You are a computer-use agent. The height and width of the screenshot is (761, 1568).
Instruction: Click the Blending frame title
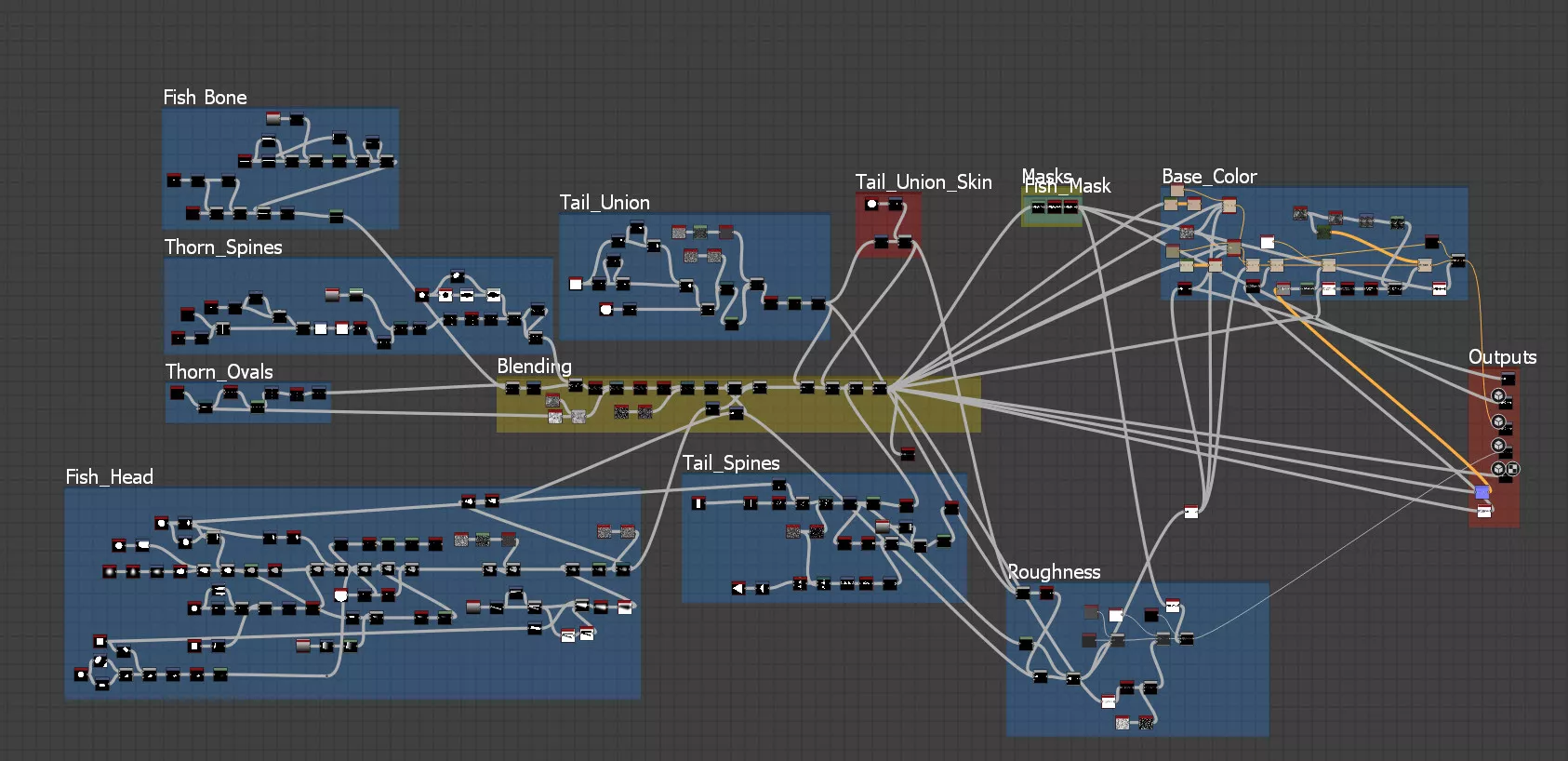(534, 367)
